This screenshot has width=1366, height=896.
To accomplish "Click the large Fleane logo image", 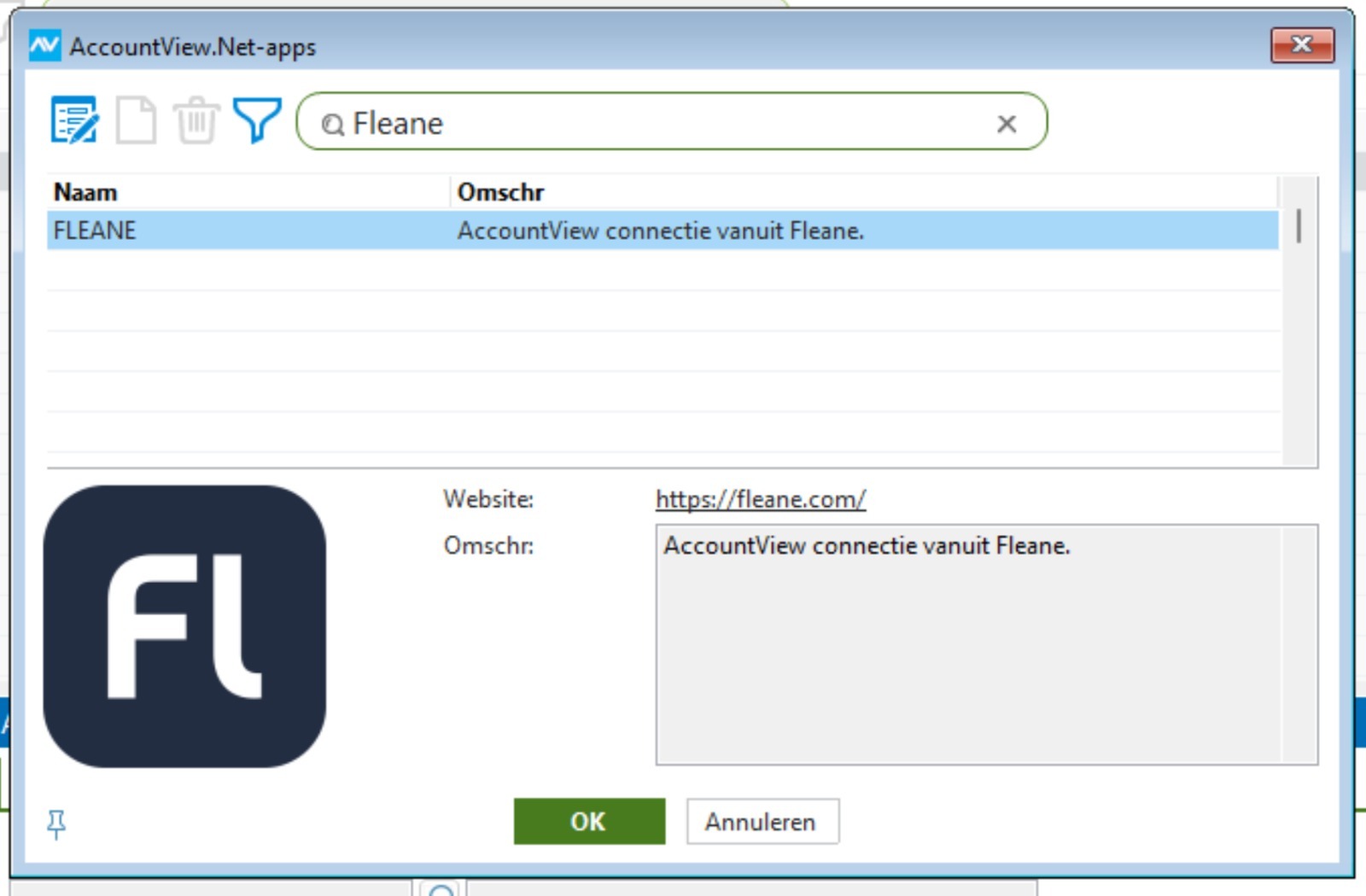I will pos(184,625).
